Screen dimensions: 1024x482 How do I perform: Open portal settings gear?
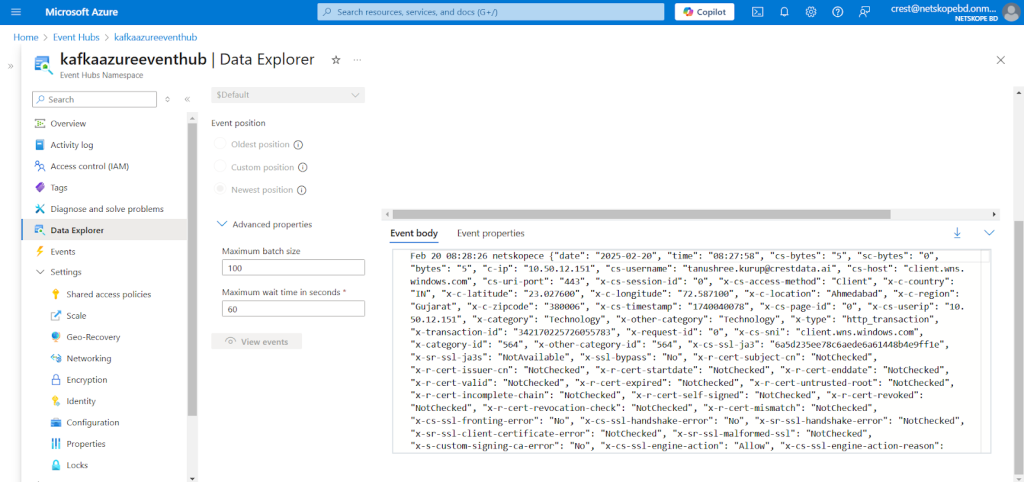(x=811, y=12)
